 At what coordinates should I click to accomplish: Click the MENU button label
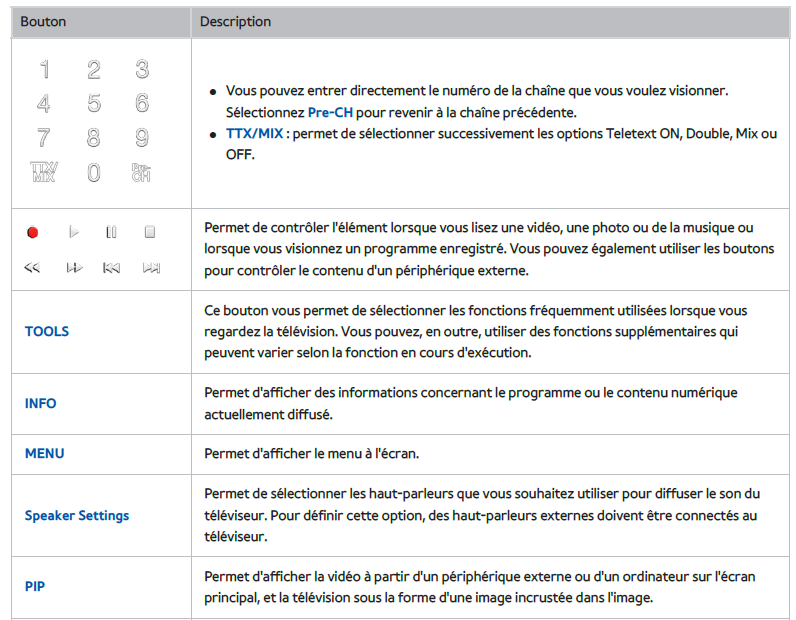coord(45,453)
